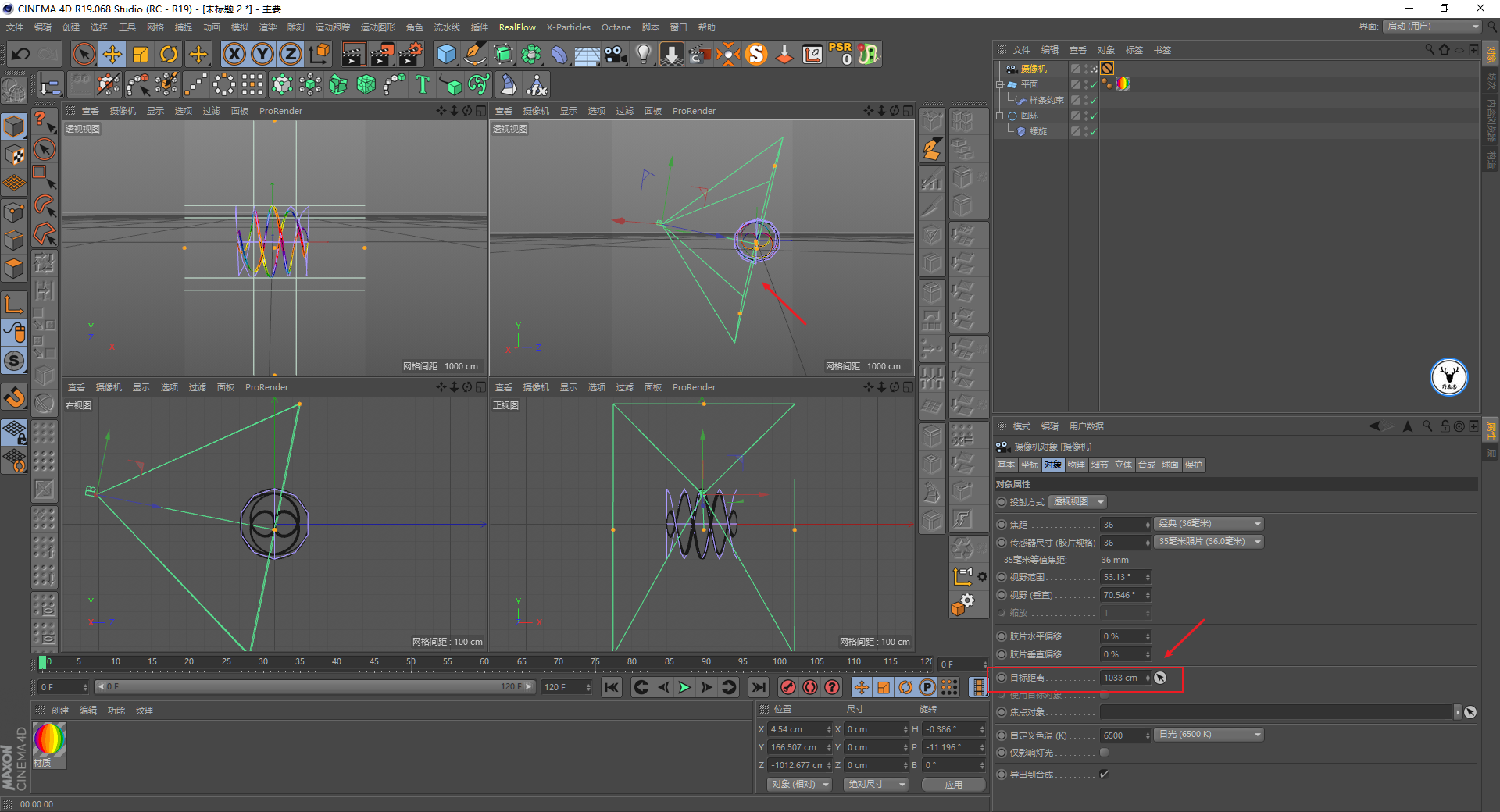The height and width of the screenshot is (812, 1500).
Task: Activate the Scale tool
Action: click(x=141, y=55)
